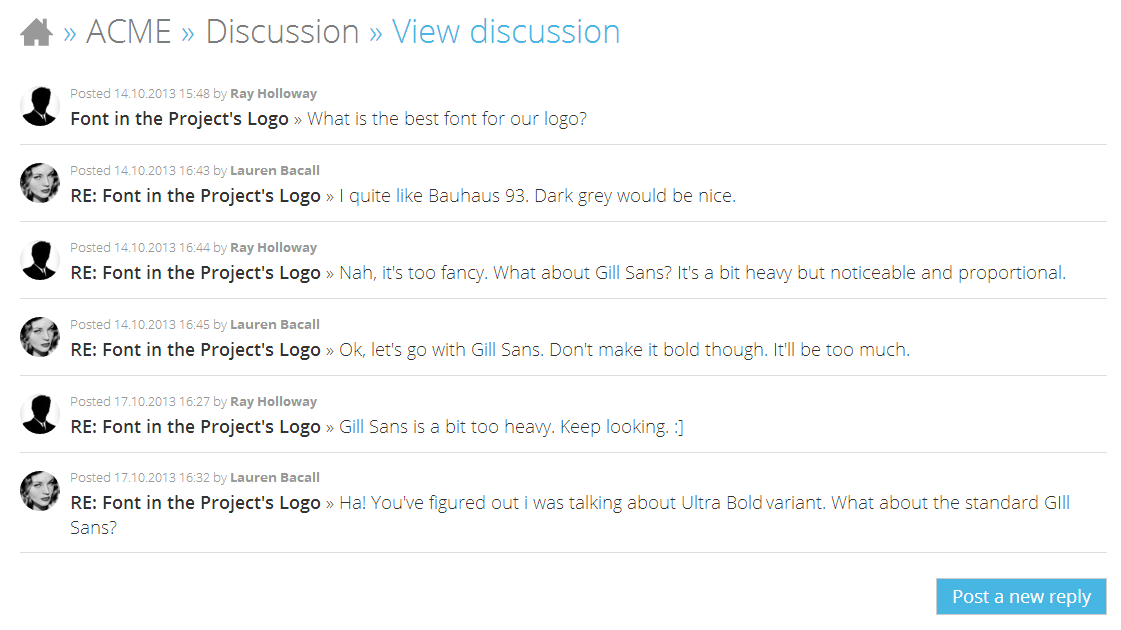Click reply title about Bauhaus 93

195,196
